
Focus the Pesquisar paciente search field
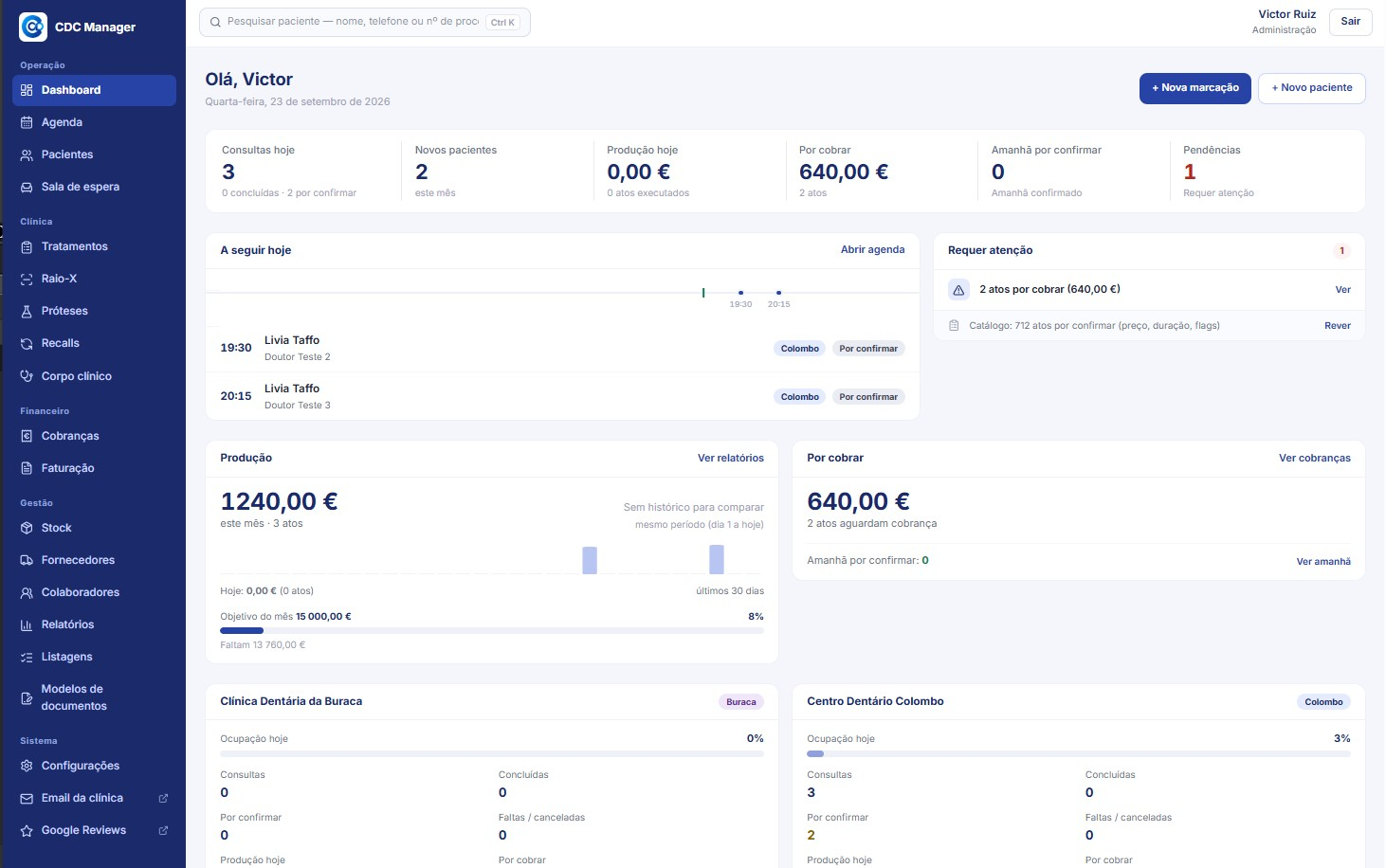click(365, 22)
